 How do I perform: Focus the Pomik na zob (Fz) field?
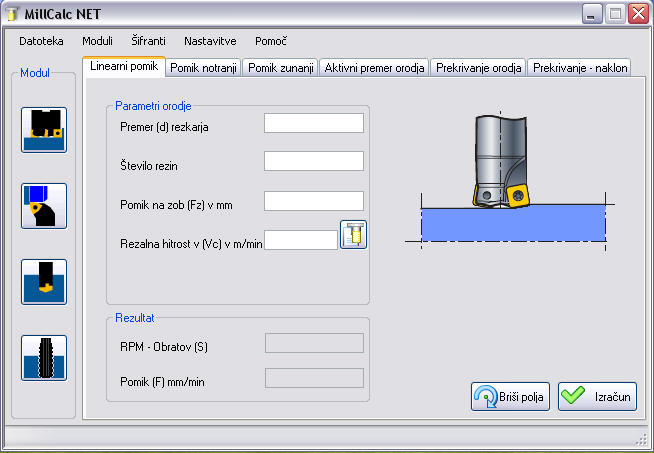[314, 201]
